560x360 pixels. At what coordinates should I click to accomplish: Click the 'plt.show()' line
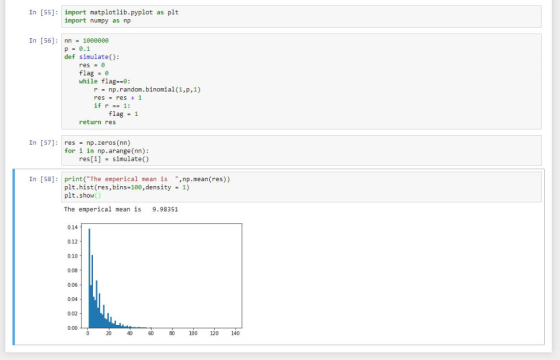pos(83,196)
